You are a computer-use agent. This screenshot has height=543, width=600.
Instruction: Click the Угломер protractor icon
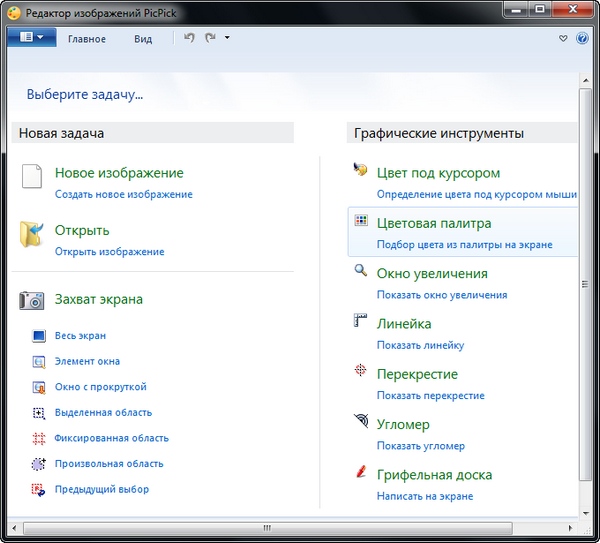[x=361, y=422]
